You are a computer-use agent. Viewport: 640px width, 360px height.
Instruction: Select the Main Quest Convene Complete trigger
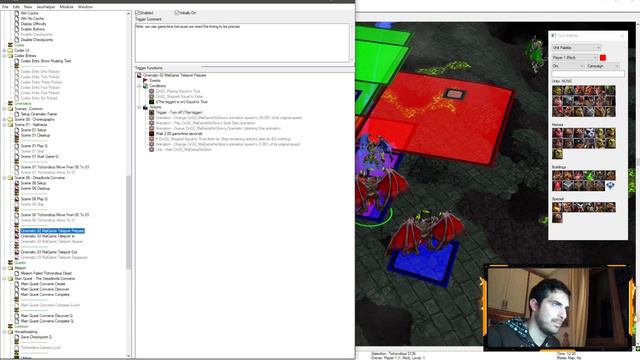(x=45, y=295)
